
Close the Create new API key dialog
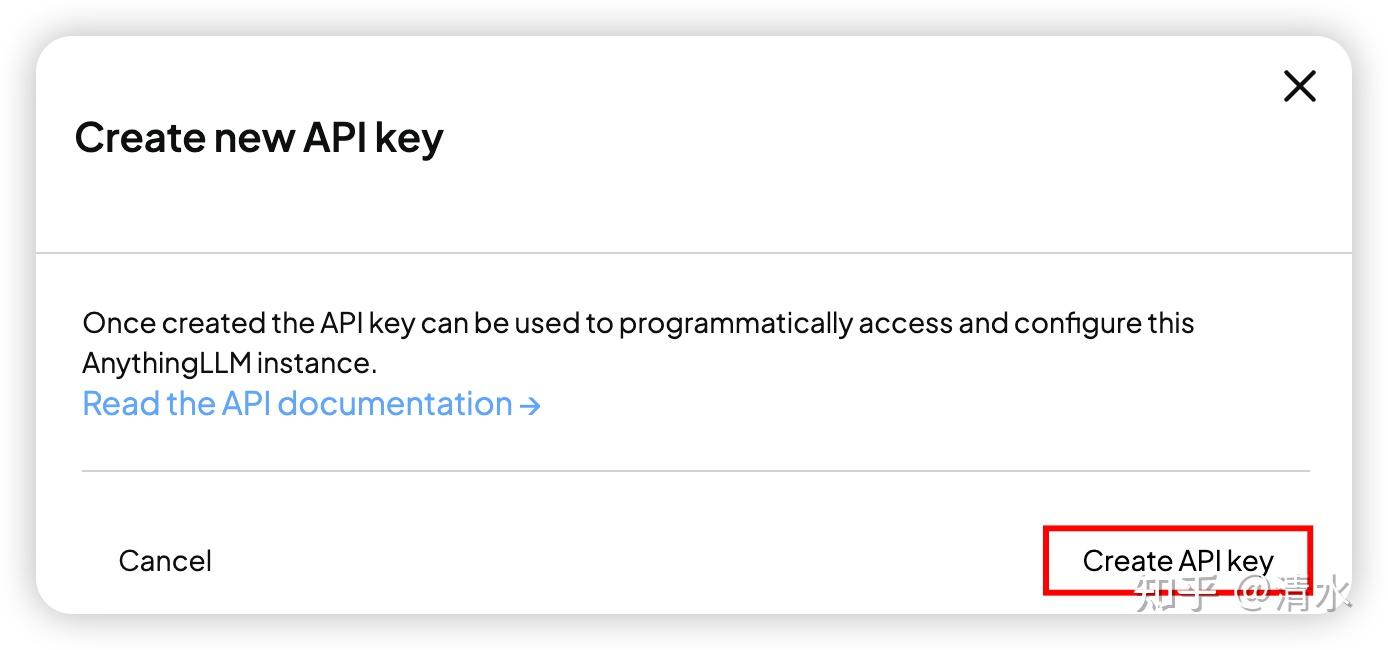[x=1299, y=87]
